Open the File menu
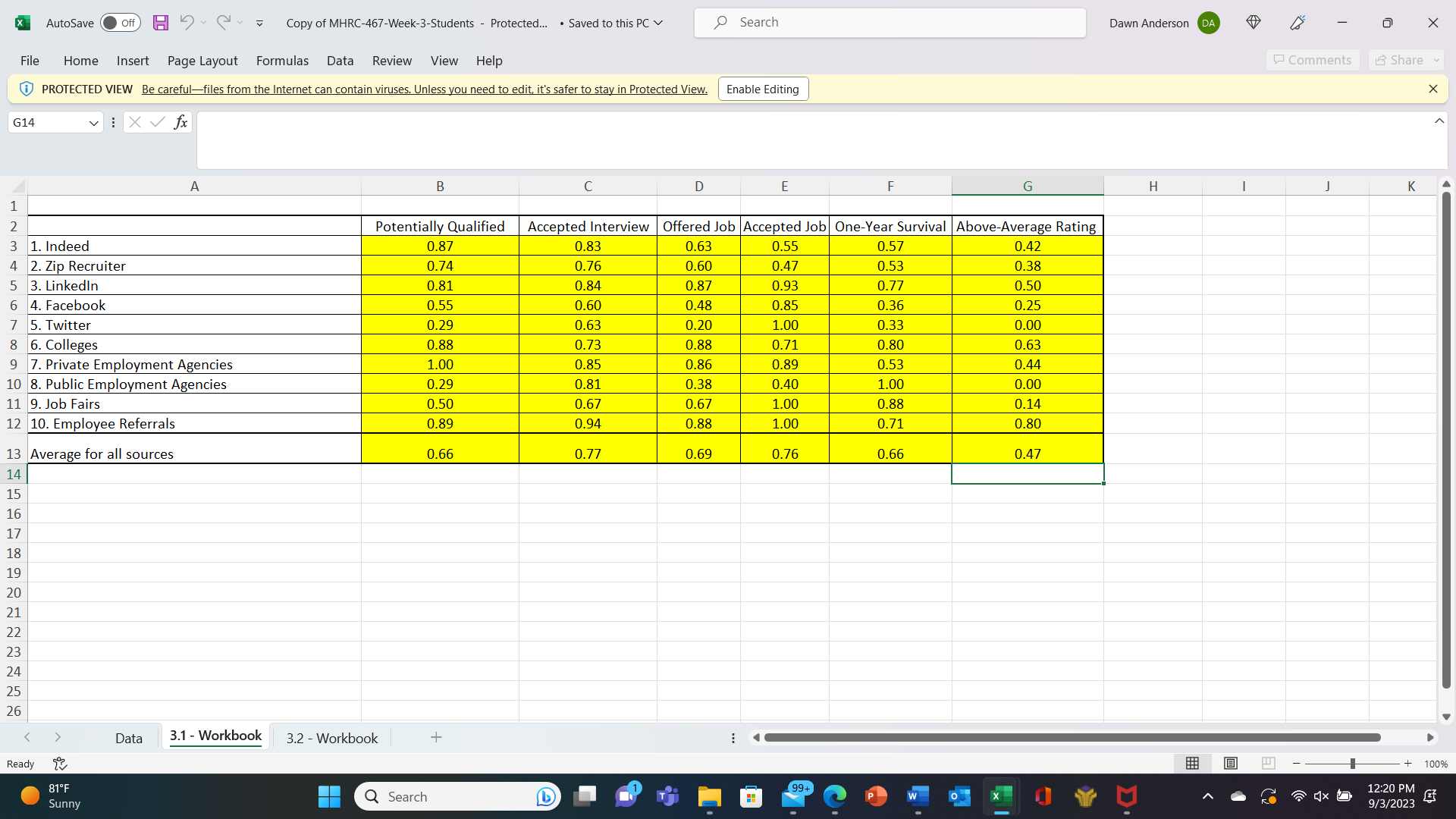The height and width of the screenshot is (819, 1456). coord(30,61)
